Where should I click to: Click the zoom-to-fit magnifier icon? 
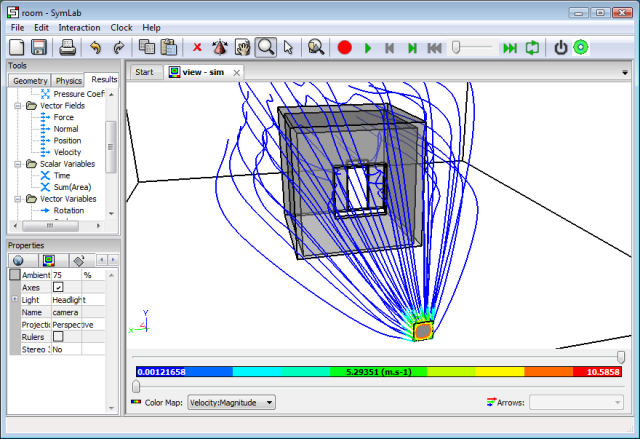click(316, 47)
